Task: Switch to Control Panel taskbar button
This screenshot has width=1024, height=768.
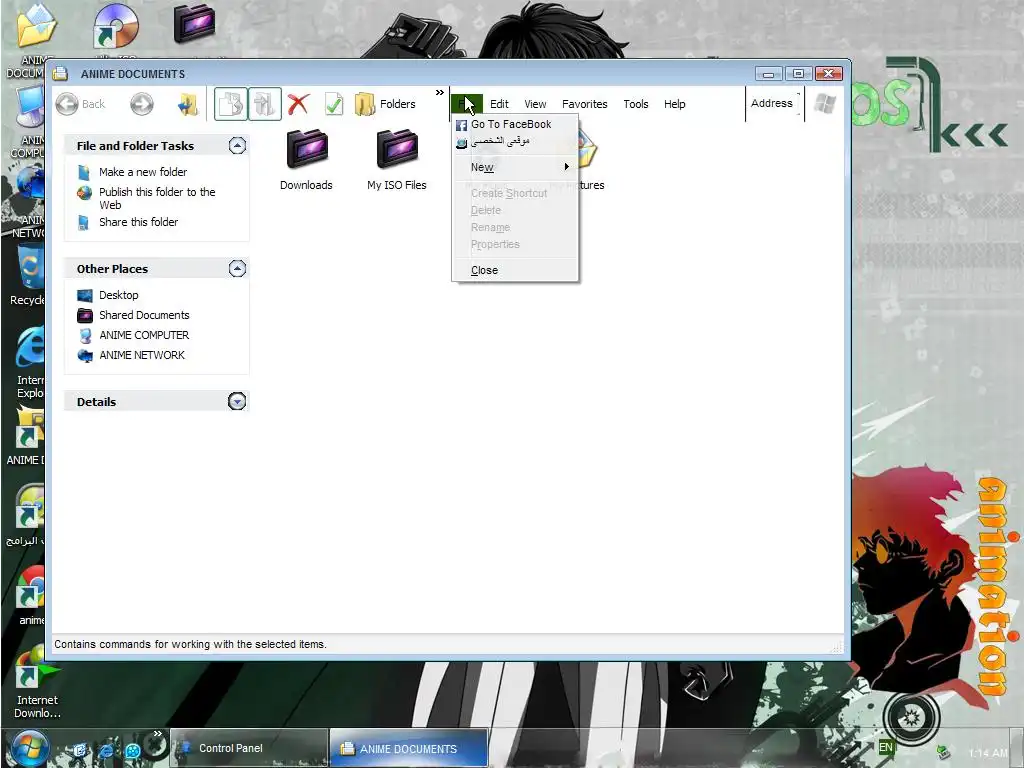Action: (249, 748)
